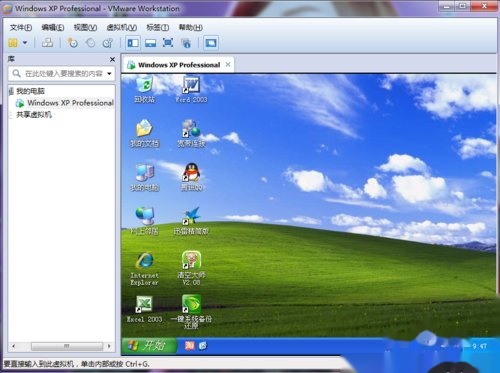Screen dimensions: 500x373
Task: Toggle the thumbnail bar view icon
Action: (150, 43)
